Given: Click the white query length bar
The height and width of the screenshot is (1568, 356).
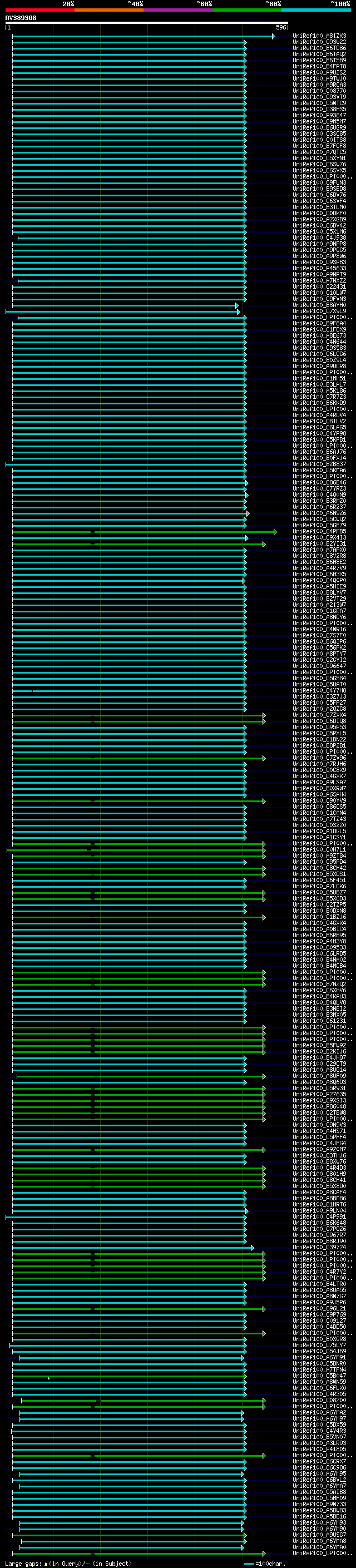Looking at the screenshot, I should [x=147, y=23].
